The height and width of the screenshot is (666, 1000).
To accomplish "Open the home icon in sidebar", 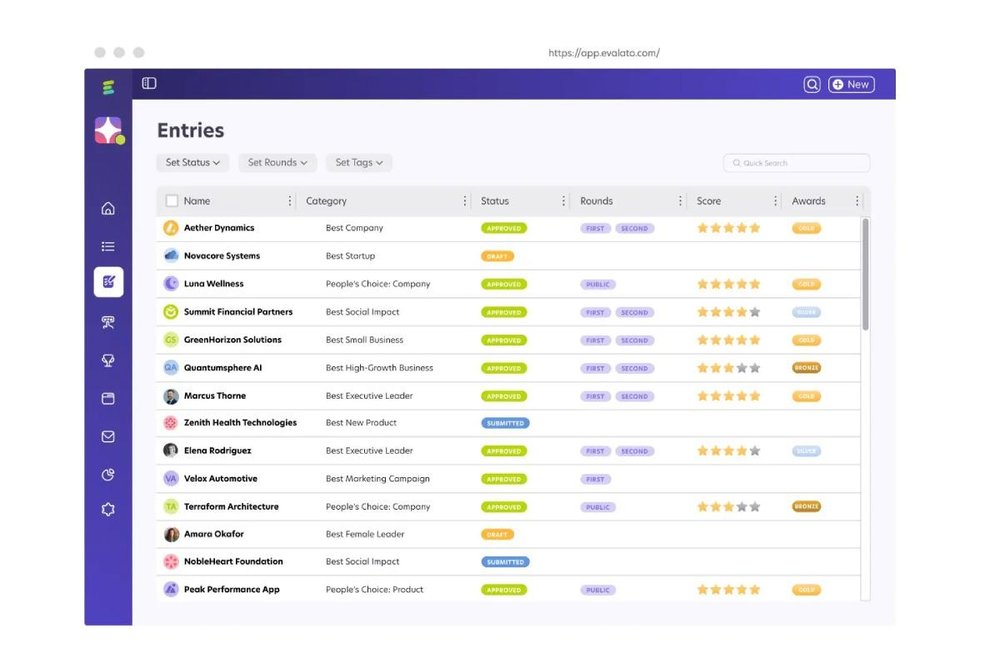I will click(108, 209).
